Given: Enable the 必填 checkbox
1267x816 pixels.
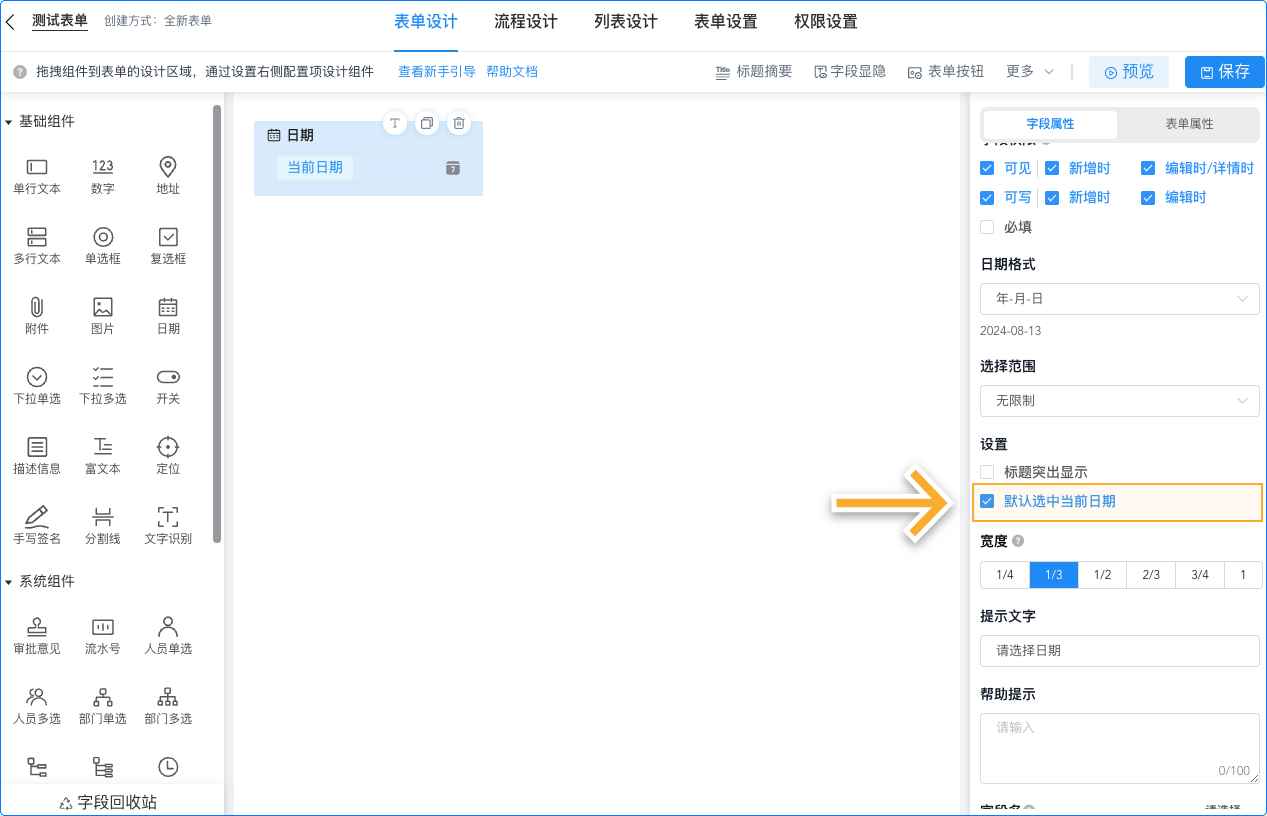Looking at the screenshot, I should pos(987,227).
